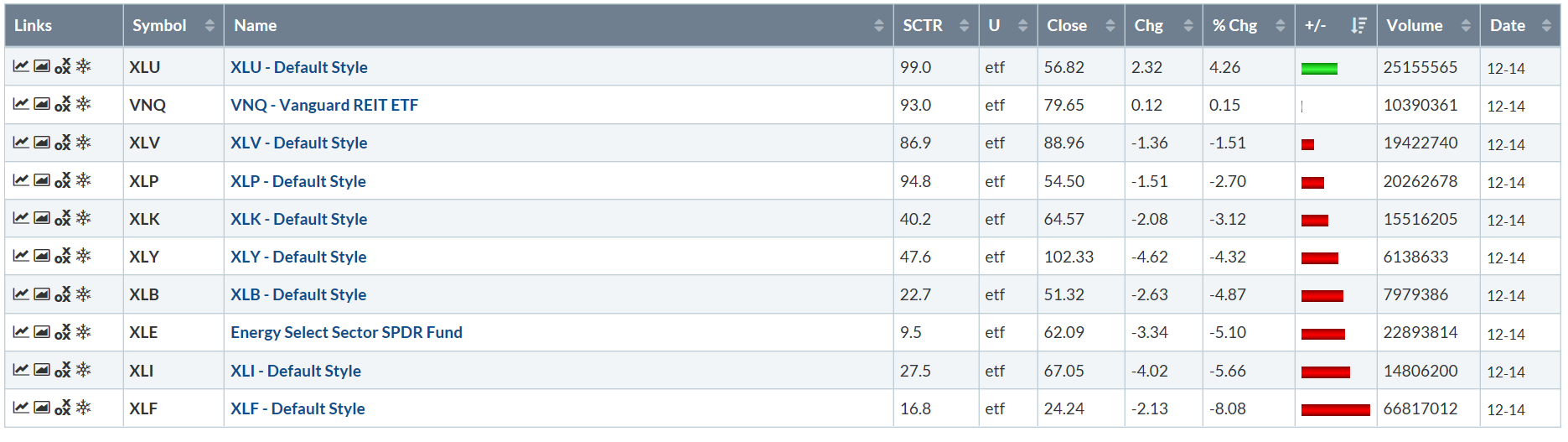Click the green +/- bar for XLU
This screenshot has height=442, width=1568.
point(1319,69)
